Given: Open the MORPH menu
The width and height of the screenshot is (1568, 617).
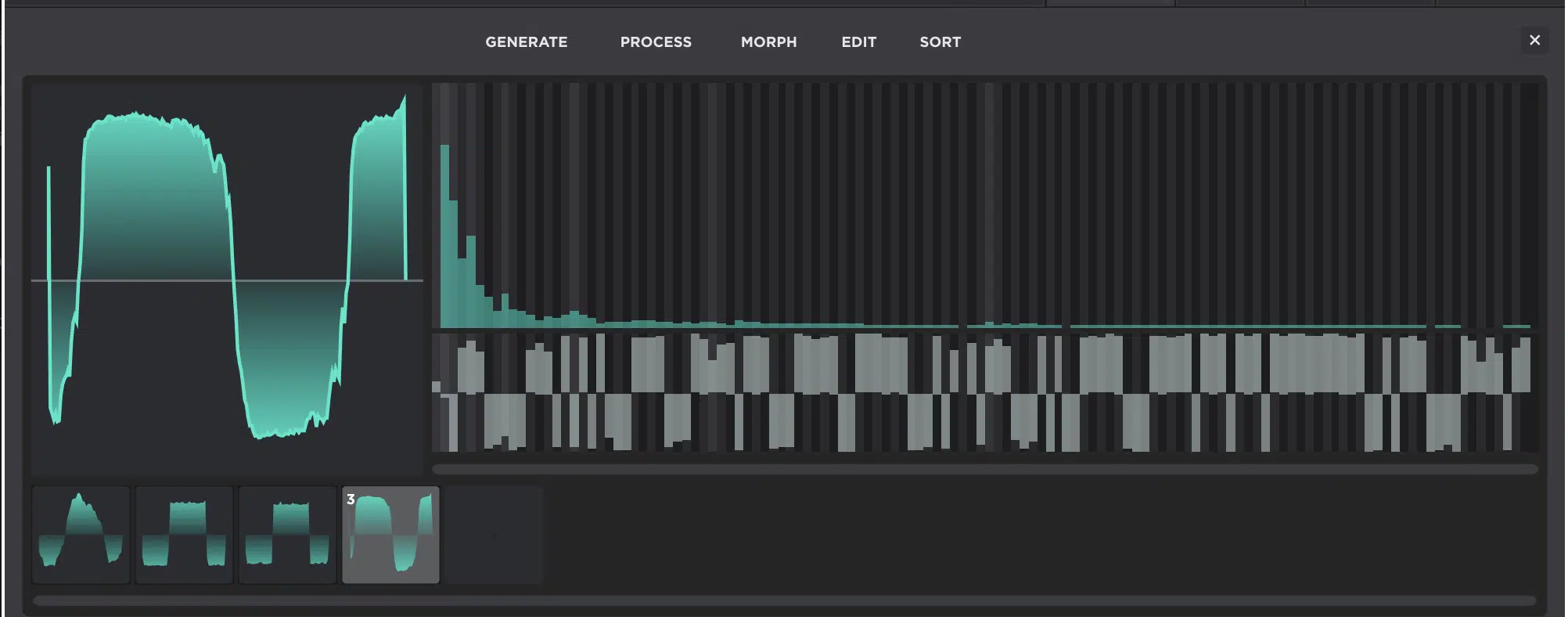Looking at the screenshot, I should click(x=768, y=42).
